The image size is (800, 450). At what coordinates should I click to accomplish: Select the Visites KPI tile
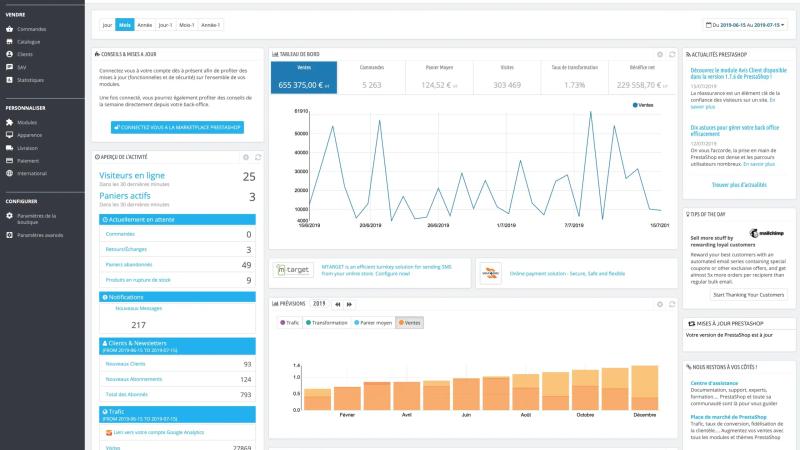click(x=507, y=77)
